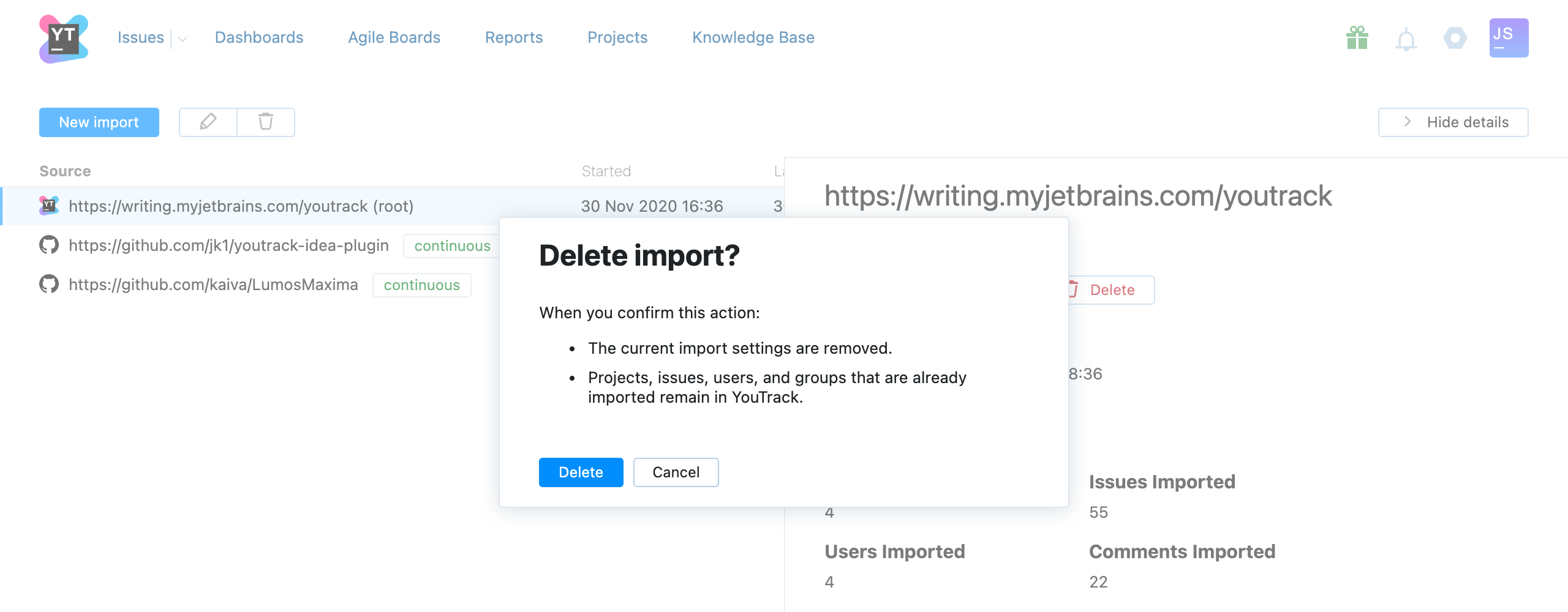Click the pencil edit import icon
Image resolution: width=1568 pixels, height=612 pixels.
tap(208, 122)
